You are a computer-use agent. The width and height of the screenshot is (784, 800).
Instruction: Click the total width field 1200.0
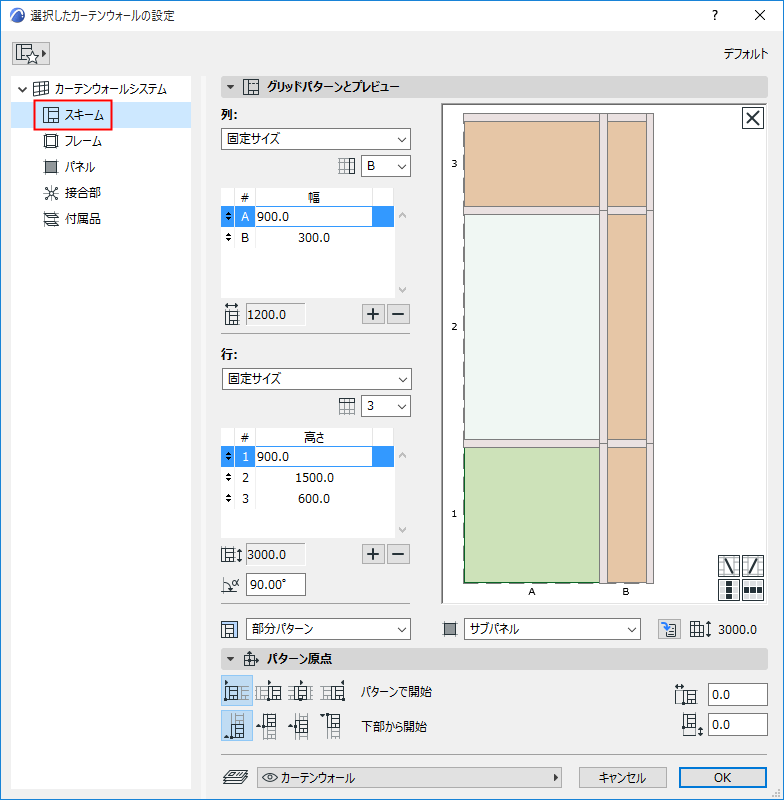(275, 314)
